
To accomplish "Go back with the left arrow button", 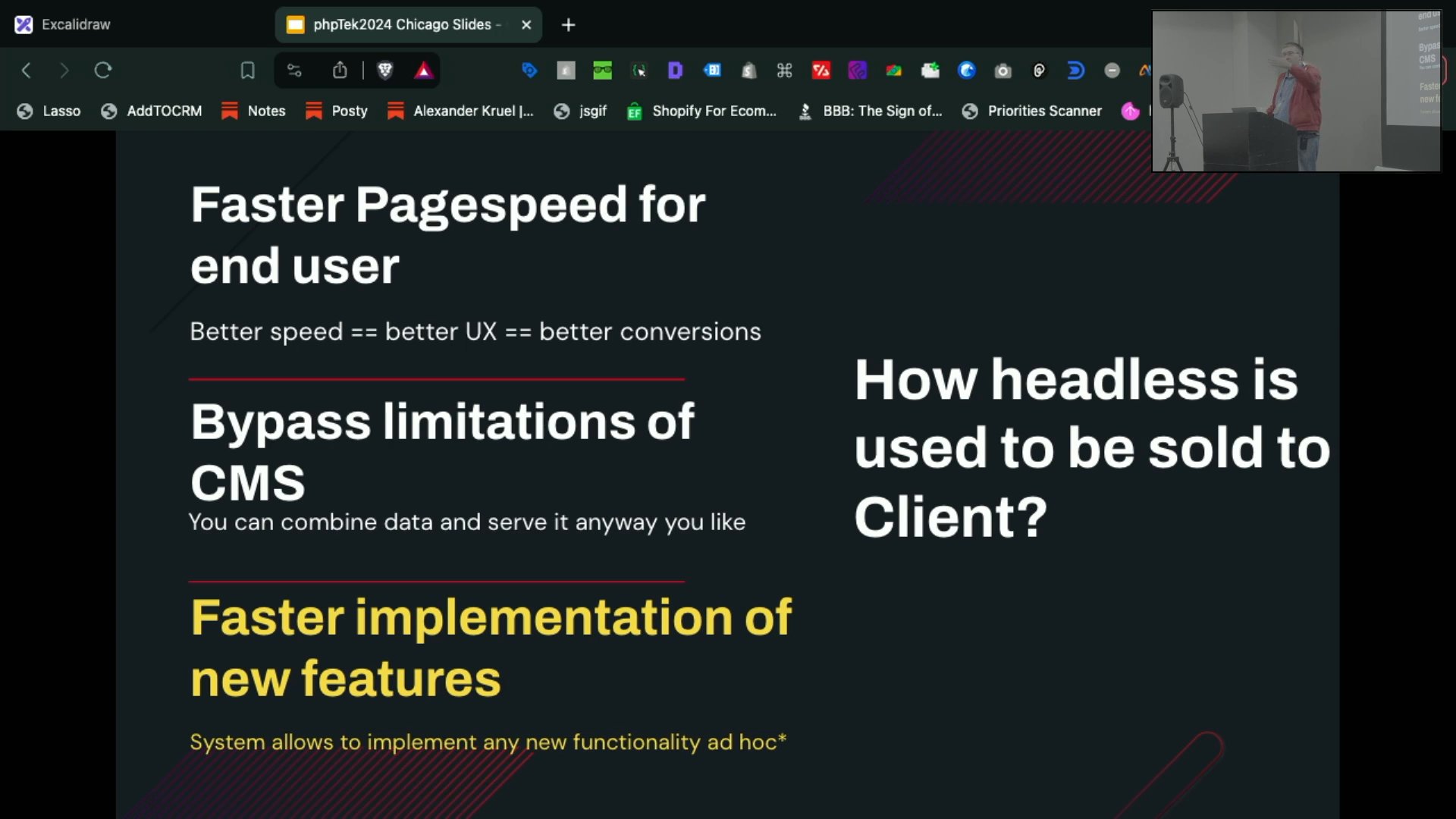I will 27,71.
